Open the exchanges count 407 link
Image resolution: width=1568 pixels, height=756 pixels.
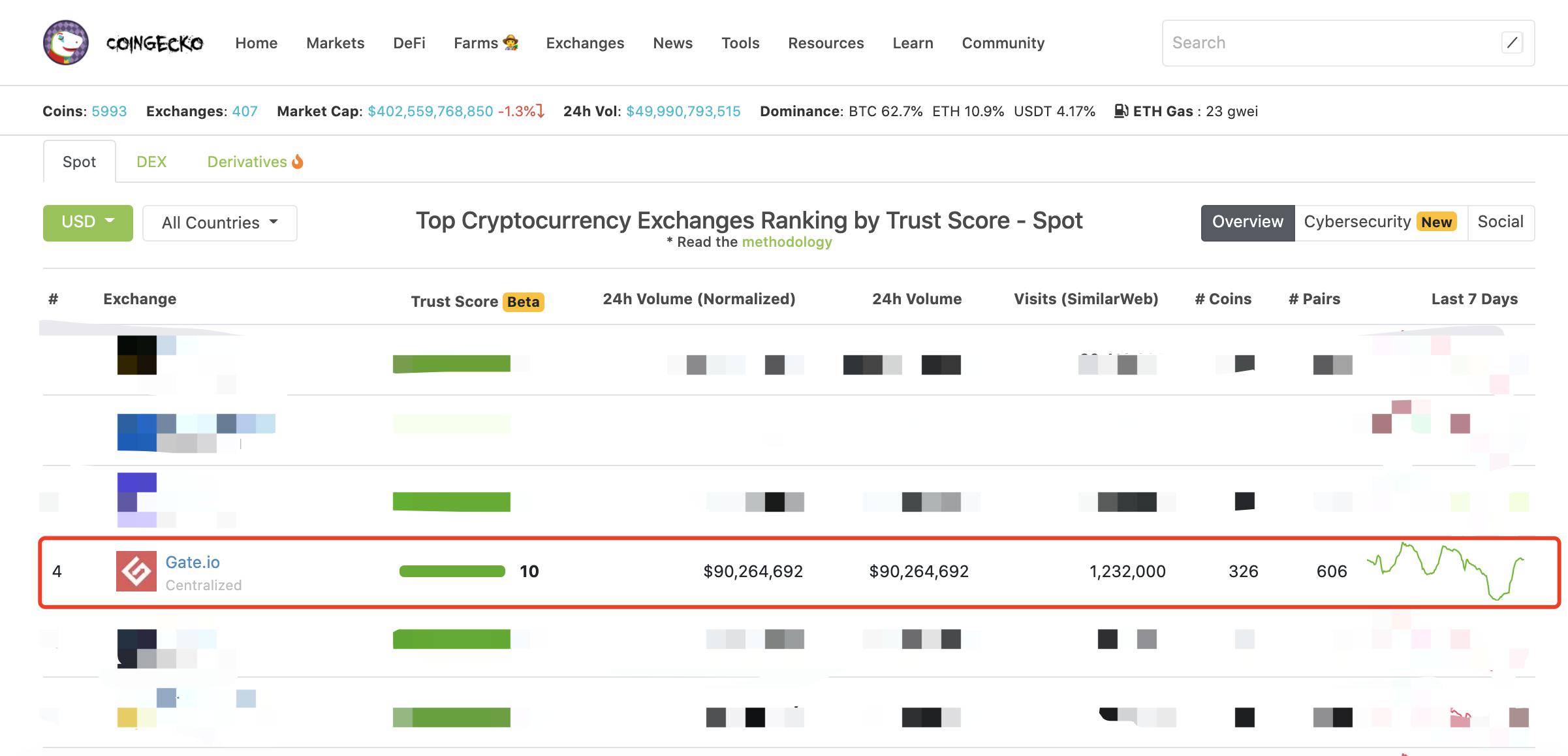tap(245, 111)
